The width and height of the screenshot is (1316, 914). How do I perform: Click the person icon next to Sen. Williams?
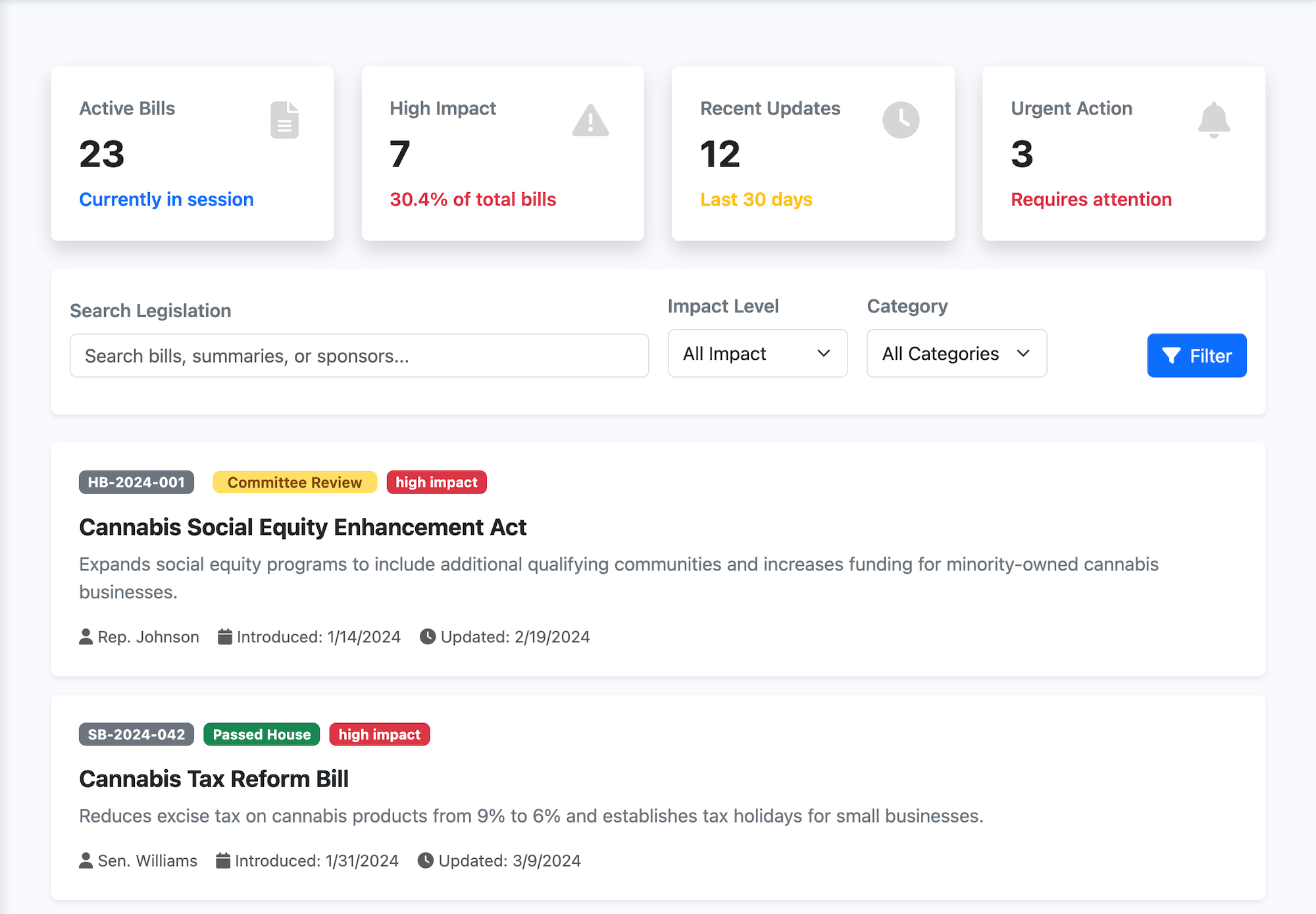click(86, 861)
